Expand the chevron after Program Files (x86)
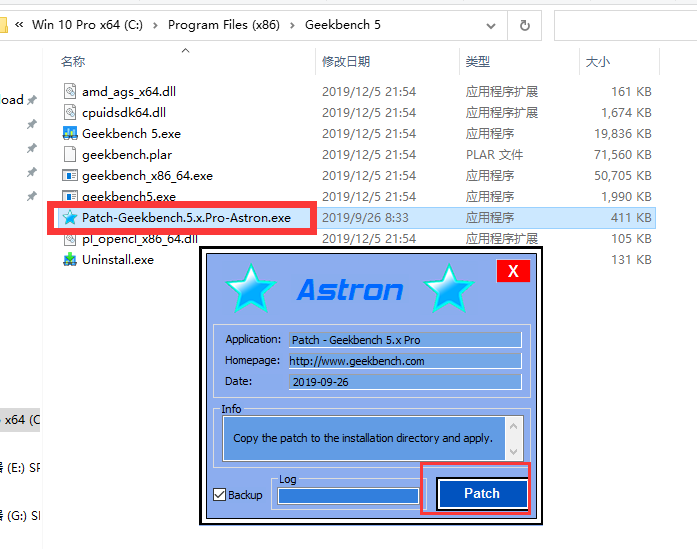This screenshot has width=697, height=549. (x=292, y=25)
